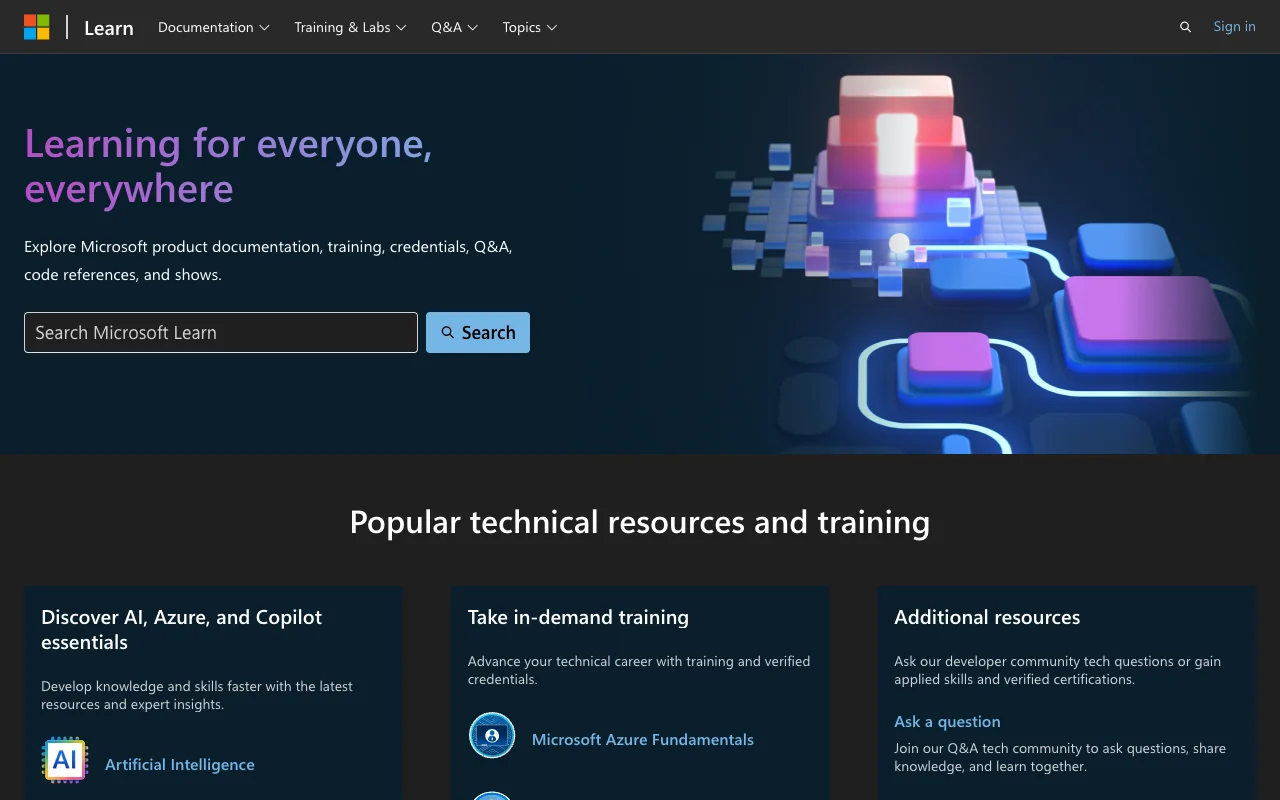This screenshot has width=1280, height=800.
Task: Click the 'Explore Microsoft product documentation' description
Action: click(268, 260)
